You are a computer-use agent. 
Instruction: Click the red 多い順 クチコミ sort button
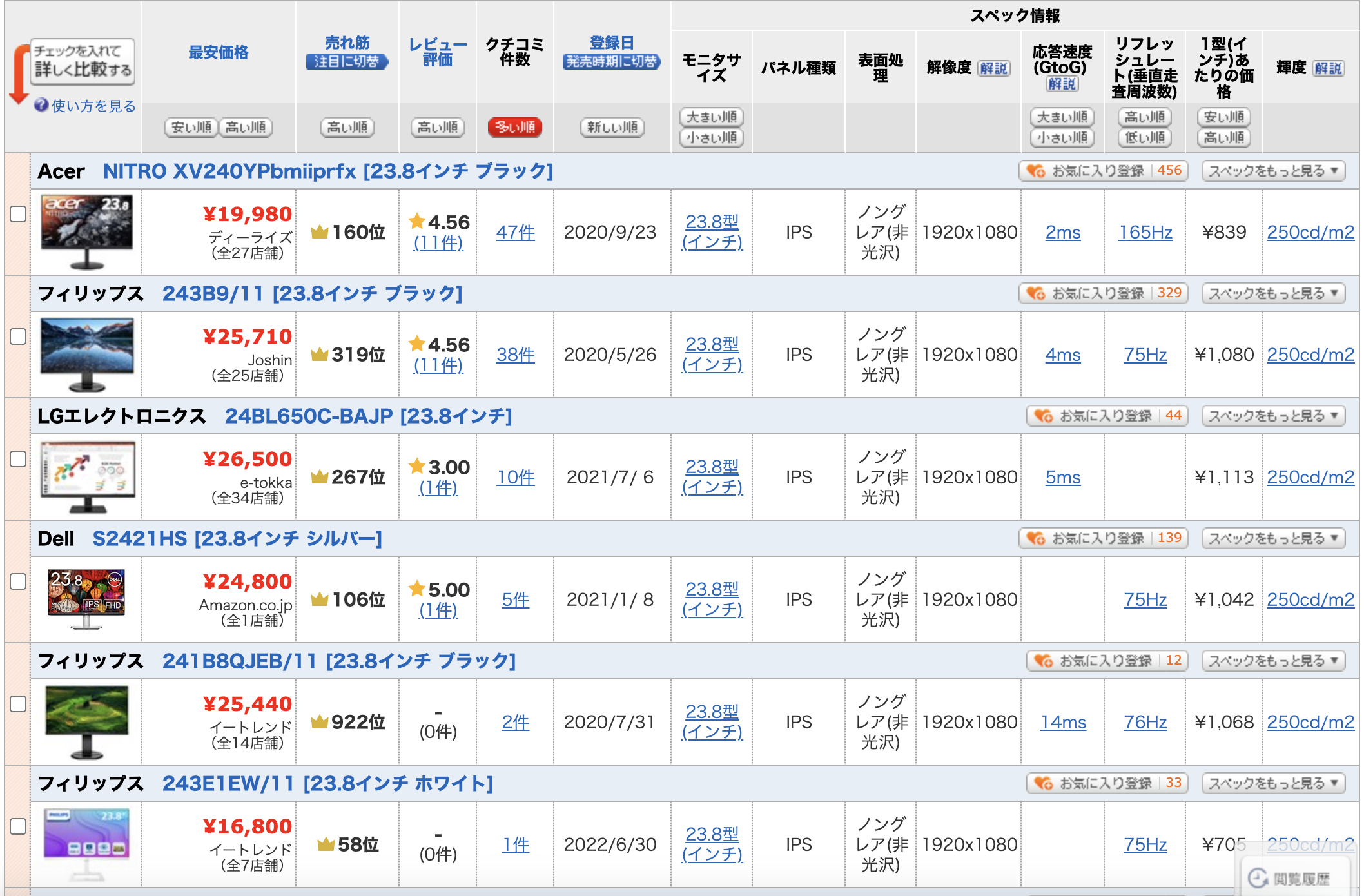515,127
